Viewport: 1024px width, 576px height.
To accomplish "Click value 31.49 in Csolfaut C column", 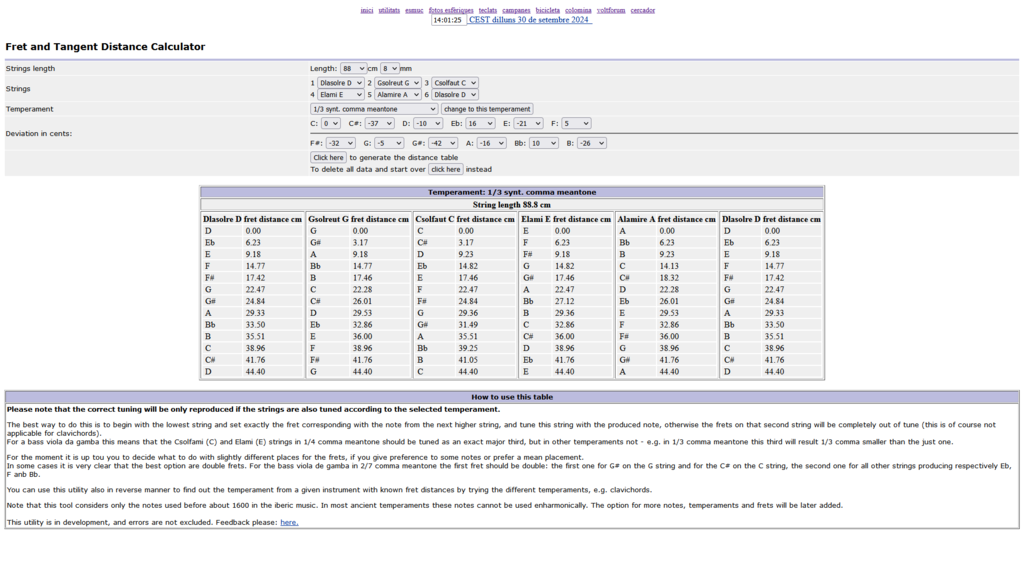I will pos(468,325).
